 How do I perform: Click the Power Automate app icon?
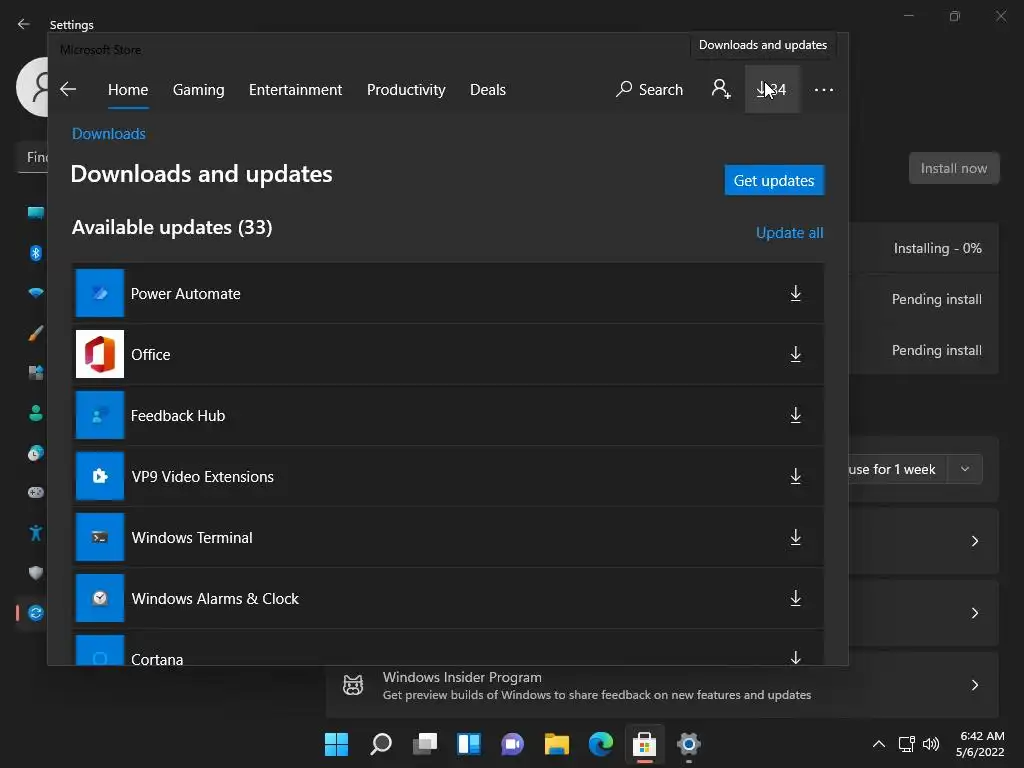[100, 293]
